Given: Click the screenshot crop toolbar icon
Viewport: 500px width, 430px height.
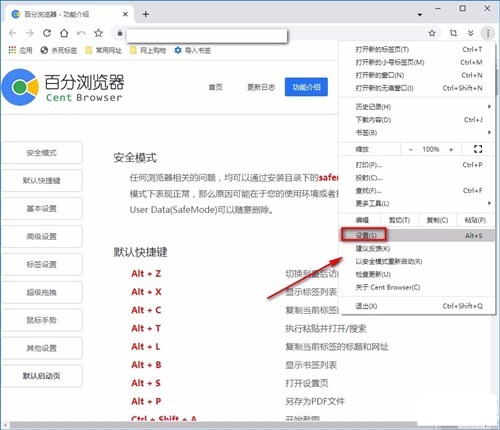Looking at the screenshot, I should pos(453,33).
